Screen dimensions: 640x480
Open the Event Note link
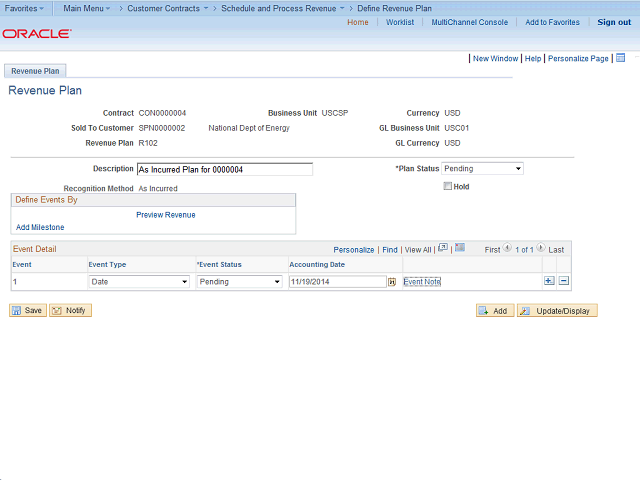click(x=422, y=282)
